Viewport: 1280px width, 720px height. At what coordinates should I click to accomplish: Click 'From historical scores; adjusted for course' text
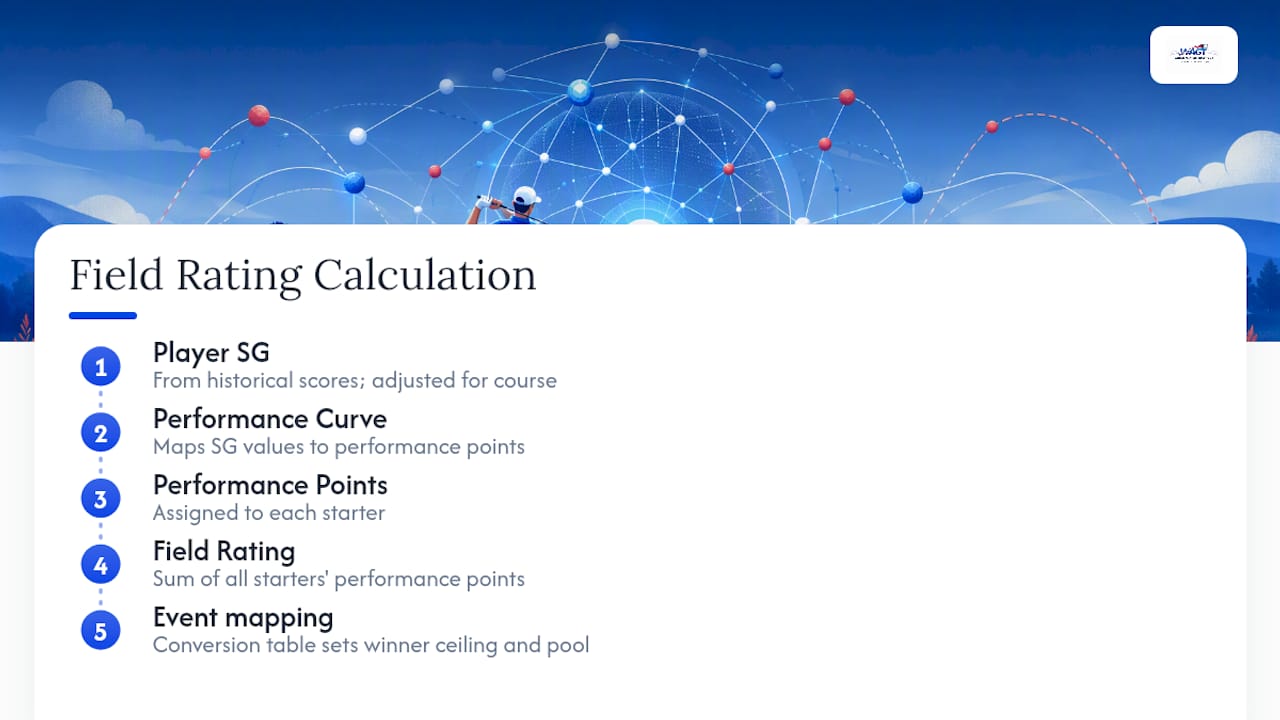click(x=355, y=380)
